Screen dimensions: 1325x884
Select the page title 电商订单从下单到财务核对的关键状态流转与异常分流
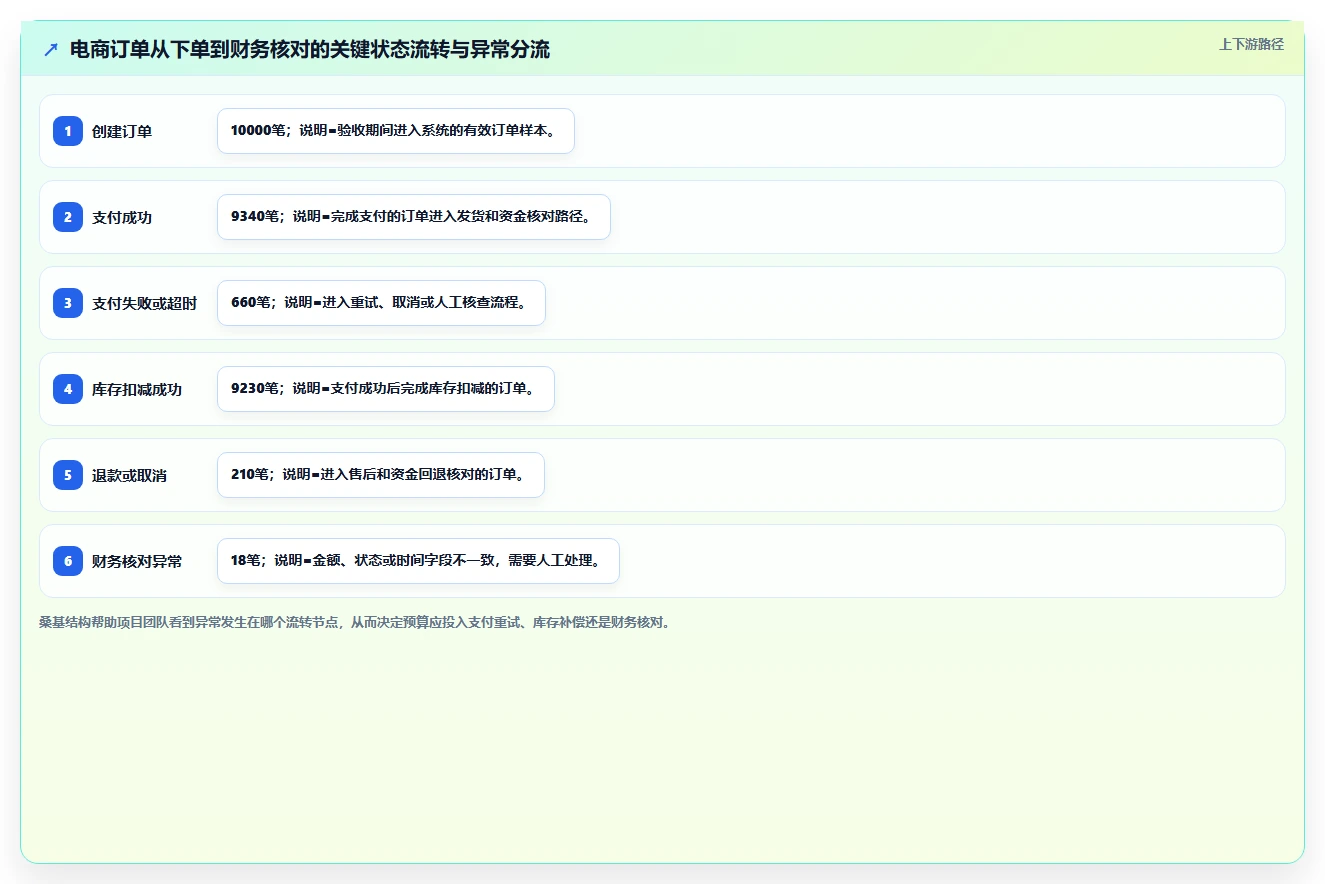click(310, 49)
